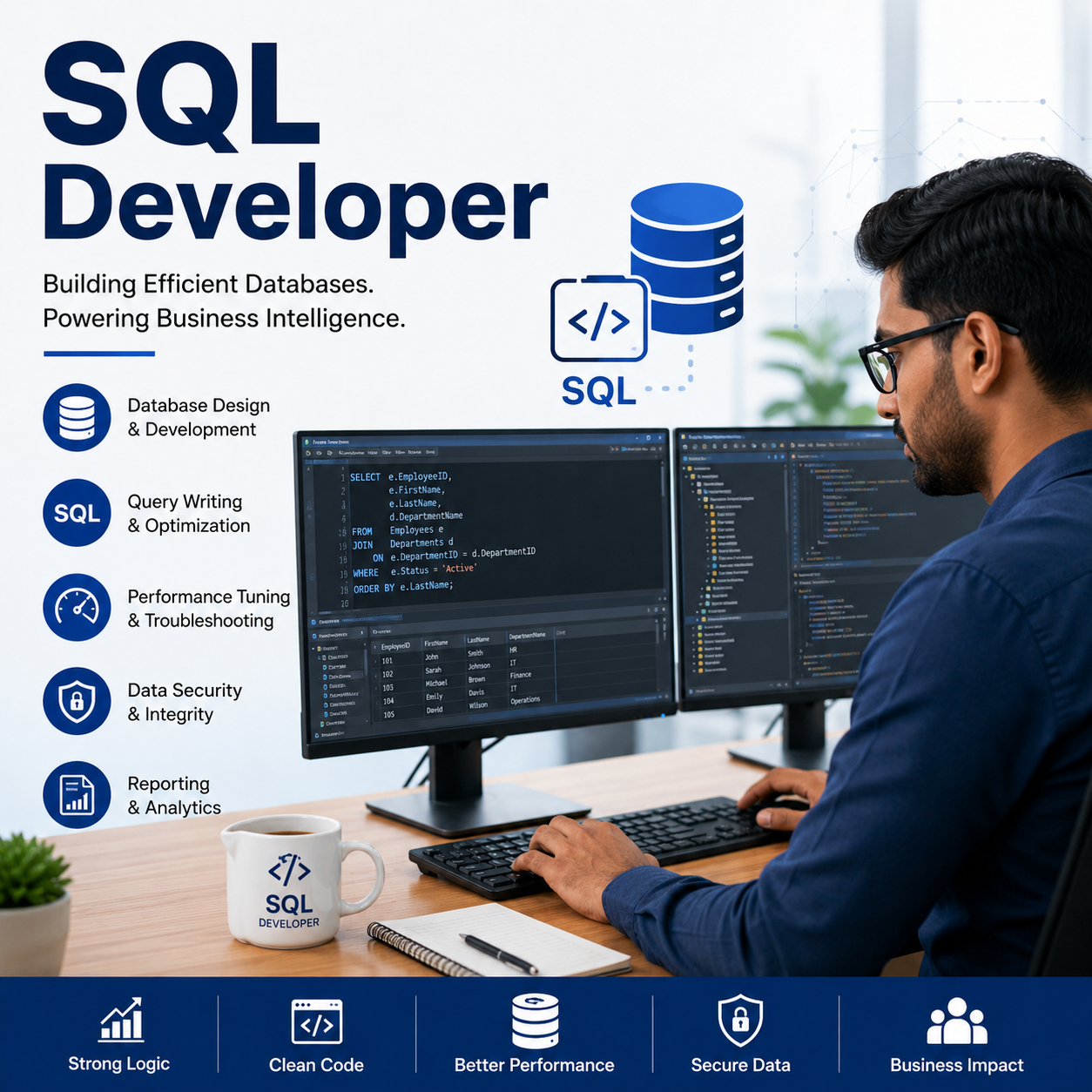Screen dimensions: 1092x1092
Task: Click the "Database Design & Development" label
Action: click(x=199, y=417)
